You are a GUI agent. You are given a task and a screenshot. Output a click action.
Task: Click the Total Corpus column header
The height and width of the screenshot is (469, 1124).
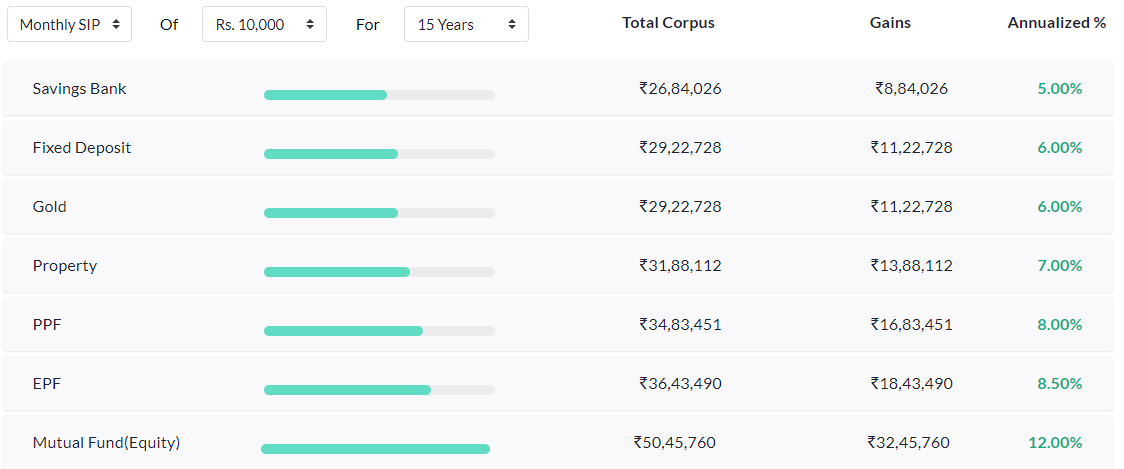tap(668, 23)
